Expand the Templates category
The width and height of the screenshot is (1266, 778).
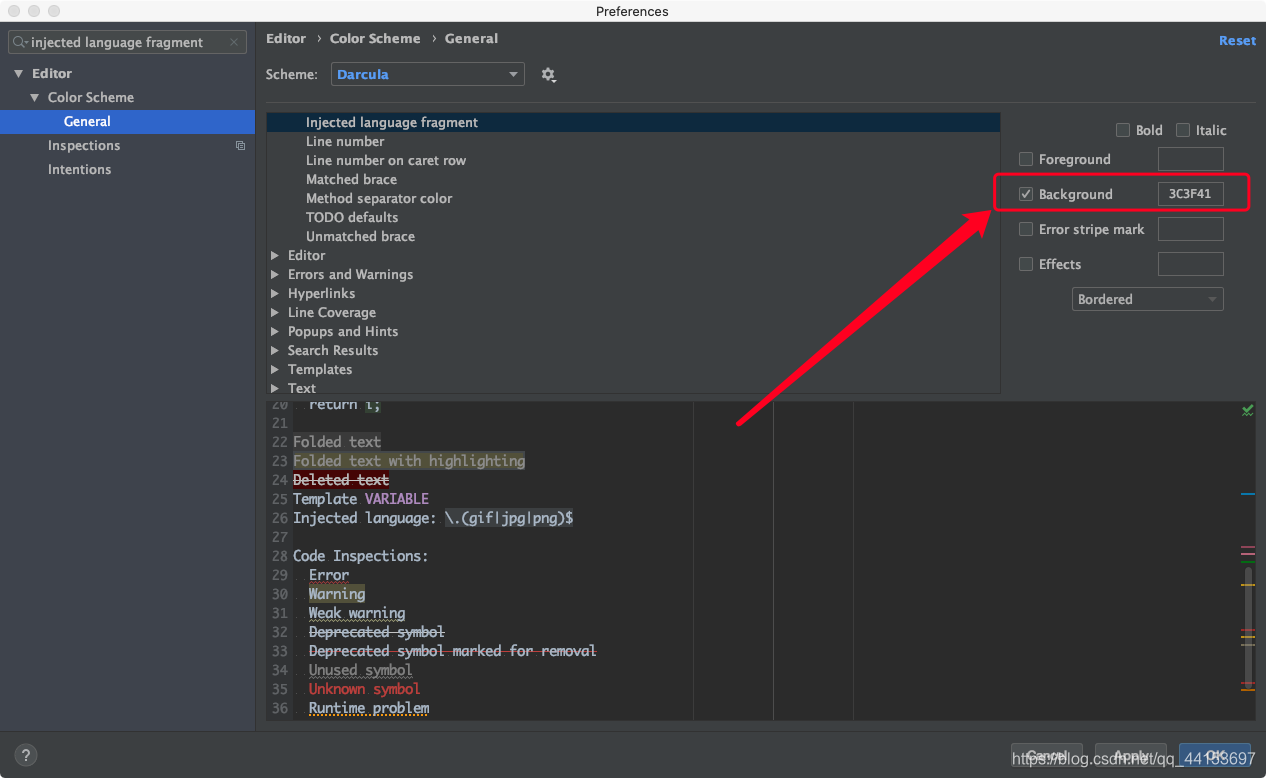click(x=275, y=370)
